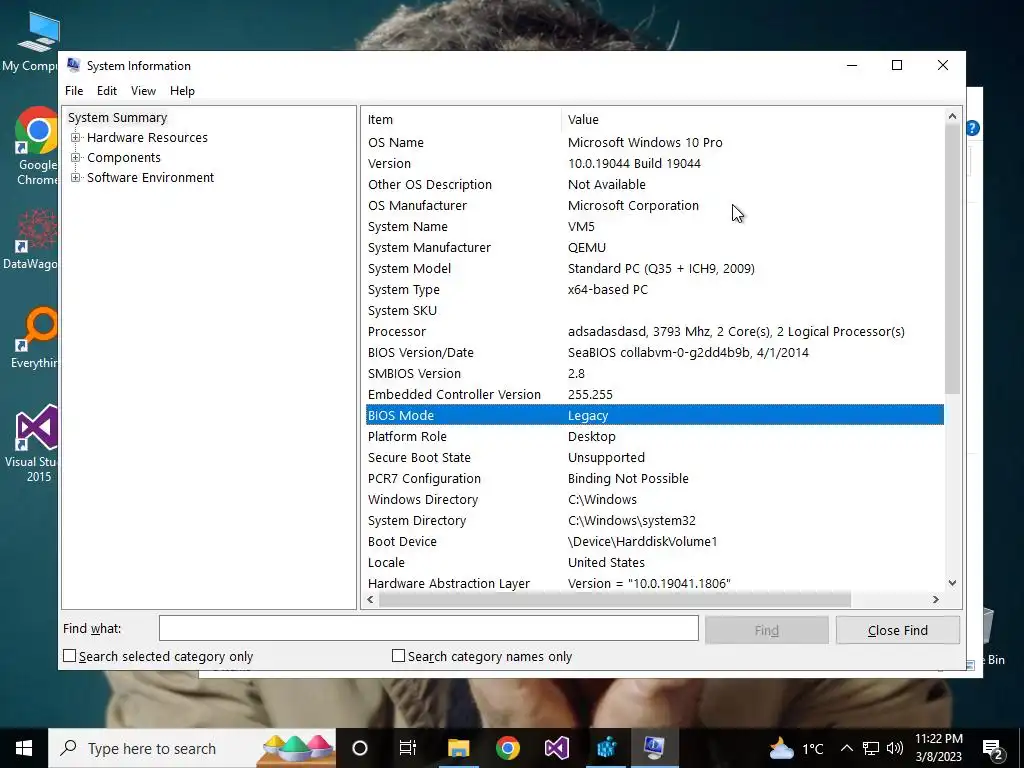Click the scroll up arrow of details pane
Image resolution: width=1024 pixels, height=768 pixels.
952,116
